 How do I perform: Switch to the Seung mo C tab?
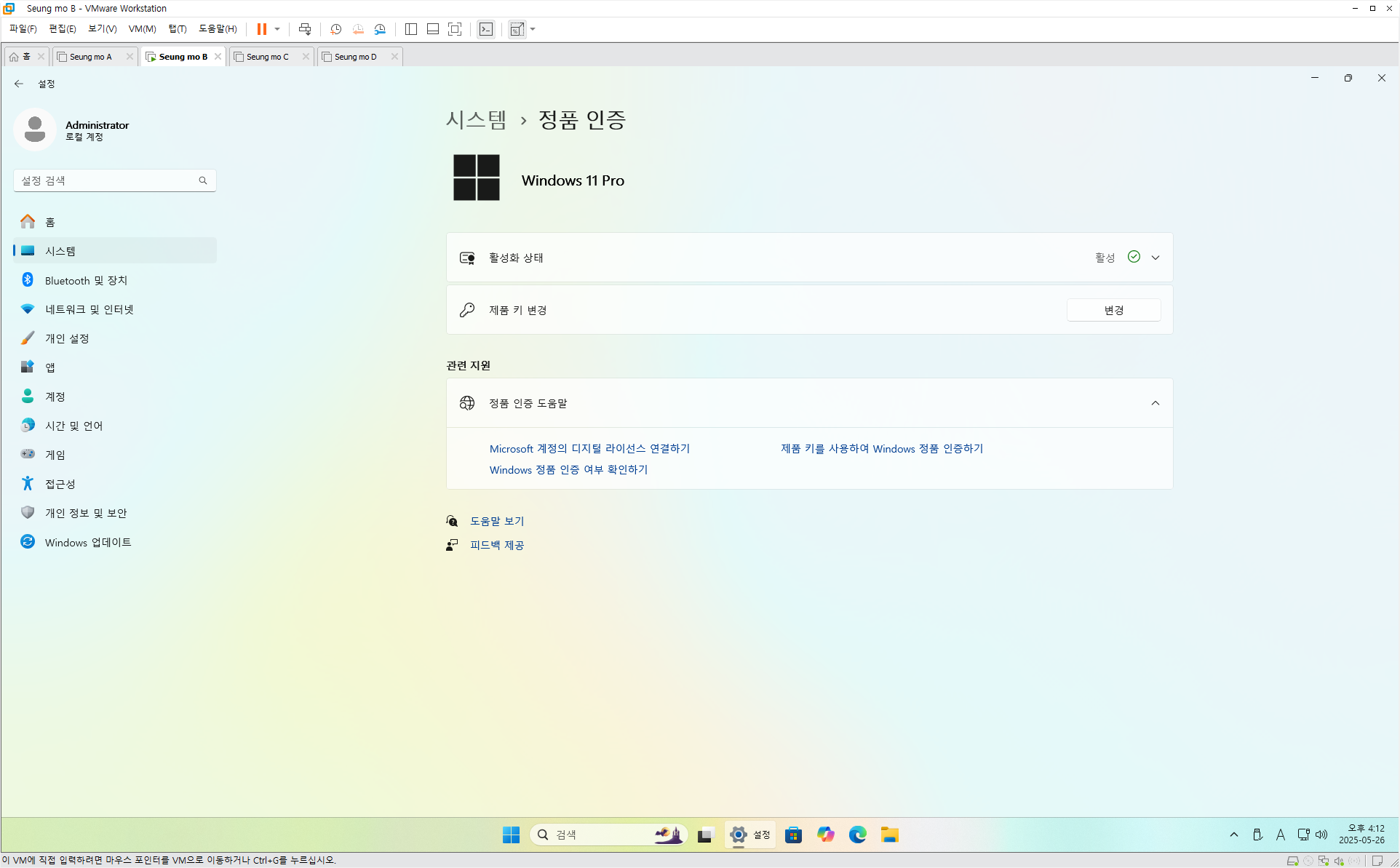pos(267,57)
